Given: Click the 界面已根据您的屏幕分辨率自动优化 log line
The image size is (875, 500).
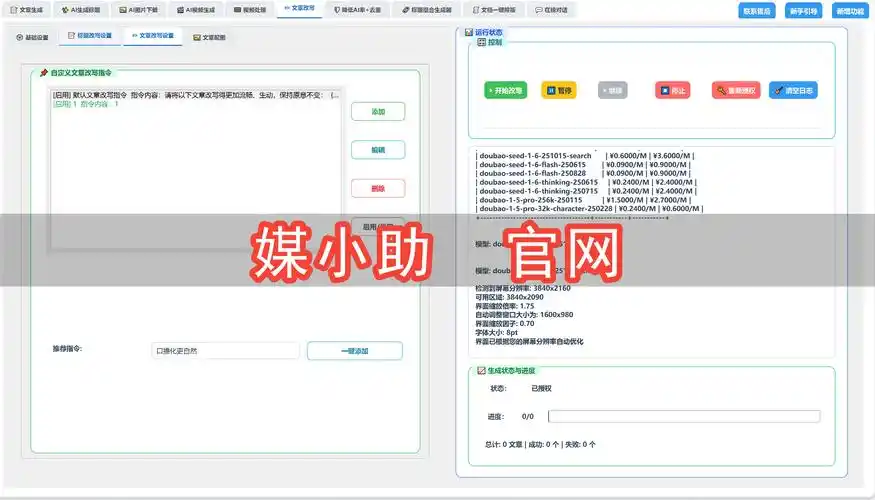Looking at the screenshot, I should click(529, 342).
